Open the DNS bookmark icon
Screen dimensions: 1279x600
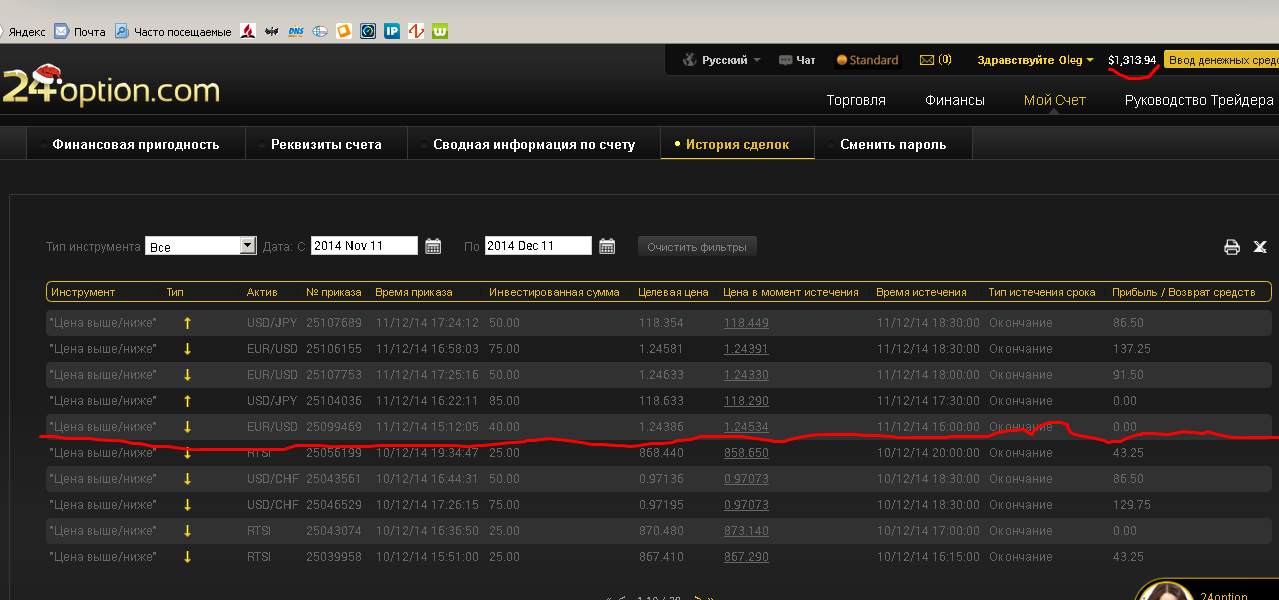(296, 31)
